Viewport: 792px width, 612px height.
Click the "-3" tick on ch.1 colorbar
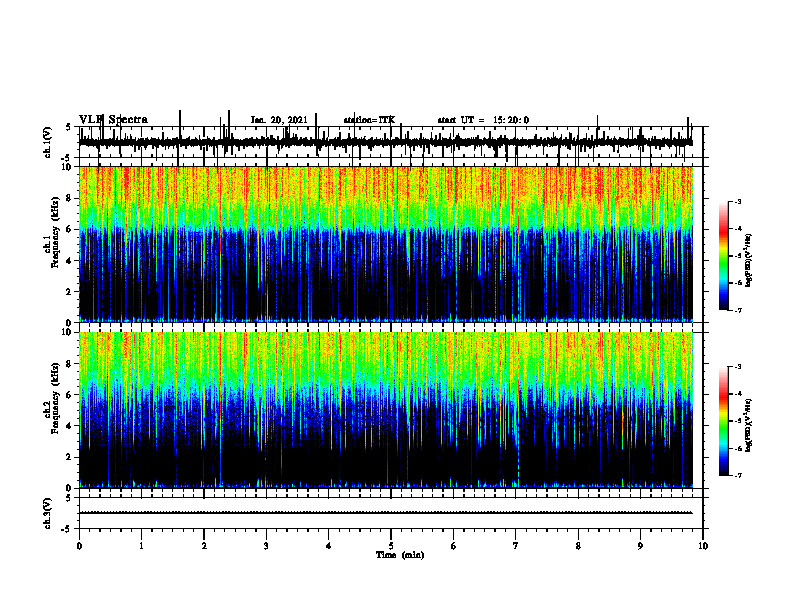pos(737,201)
